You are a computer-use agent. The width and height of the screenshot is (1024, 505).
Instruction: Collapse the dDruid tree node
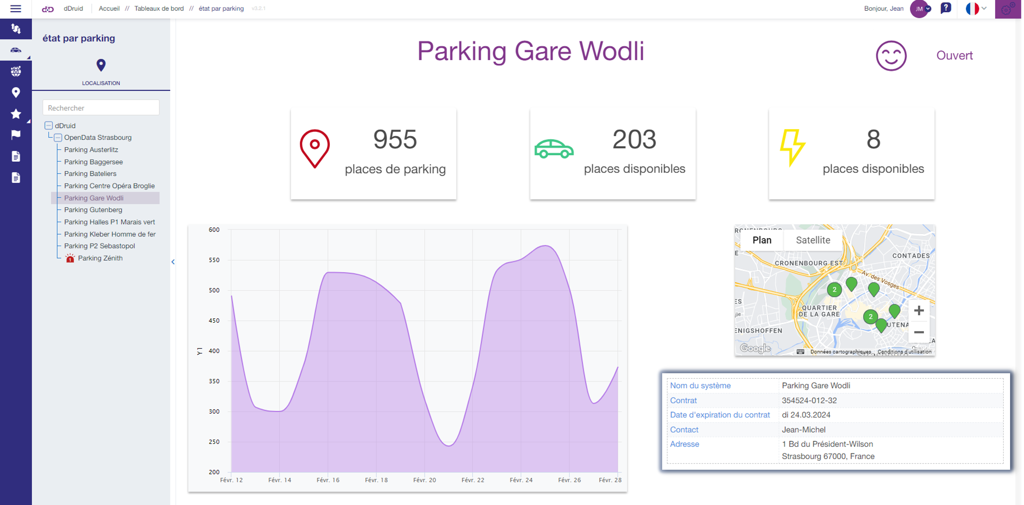pos(48,125)
